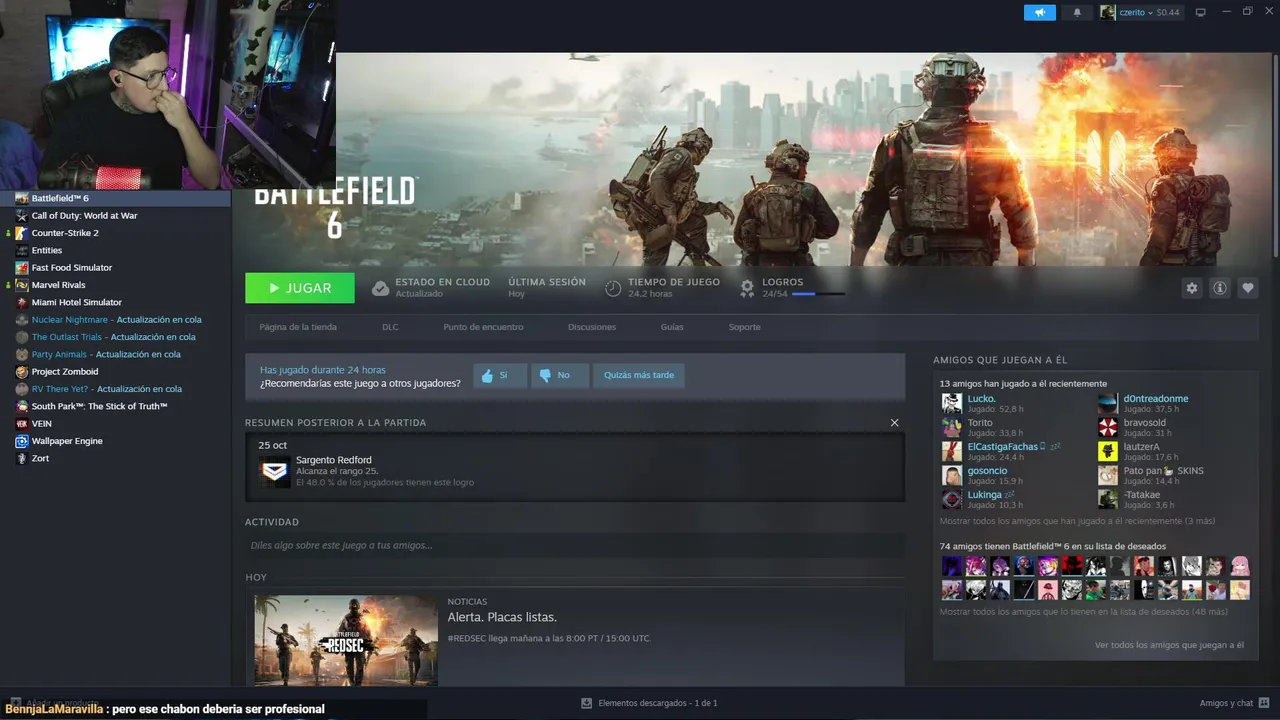Open the REDSEC news thumbnail
The height and width of the screenshot is (720, 1280).
click(345, 641)
